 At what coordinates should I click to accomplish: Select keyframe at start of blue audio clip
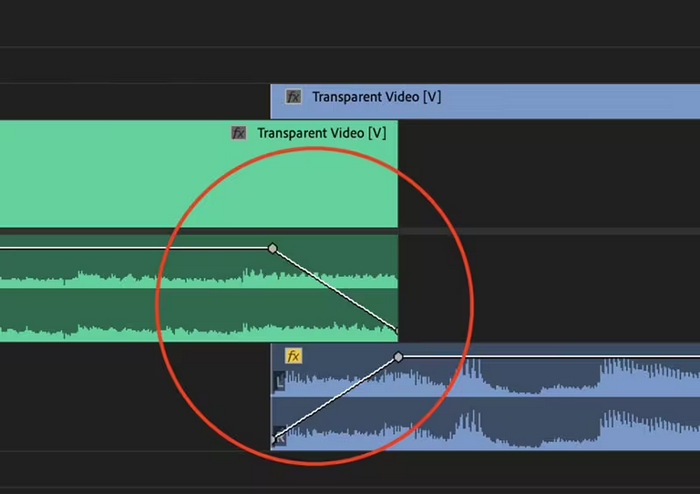273,440
